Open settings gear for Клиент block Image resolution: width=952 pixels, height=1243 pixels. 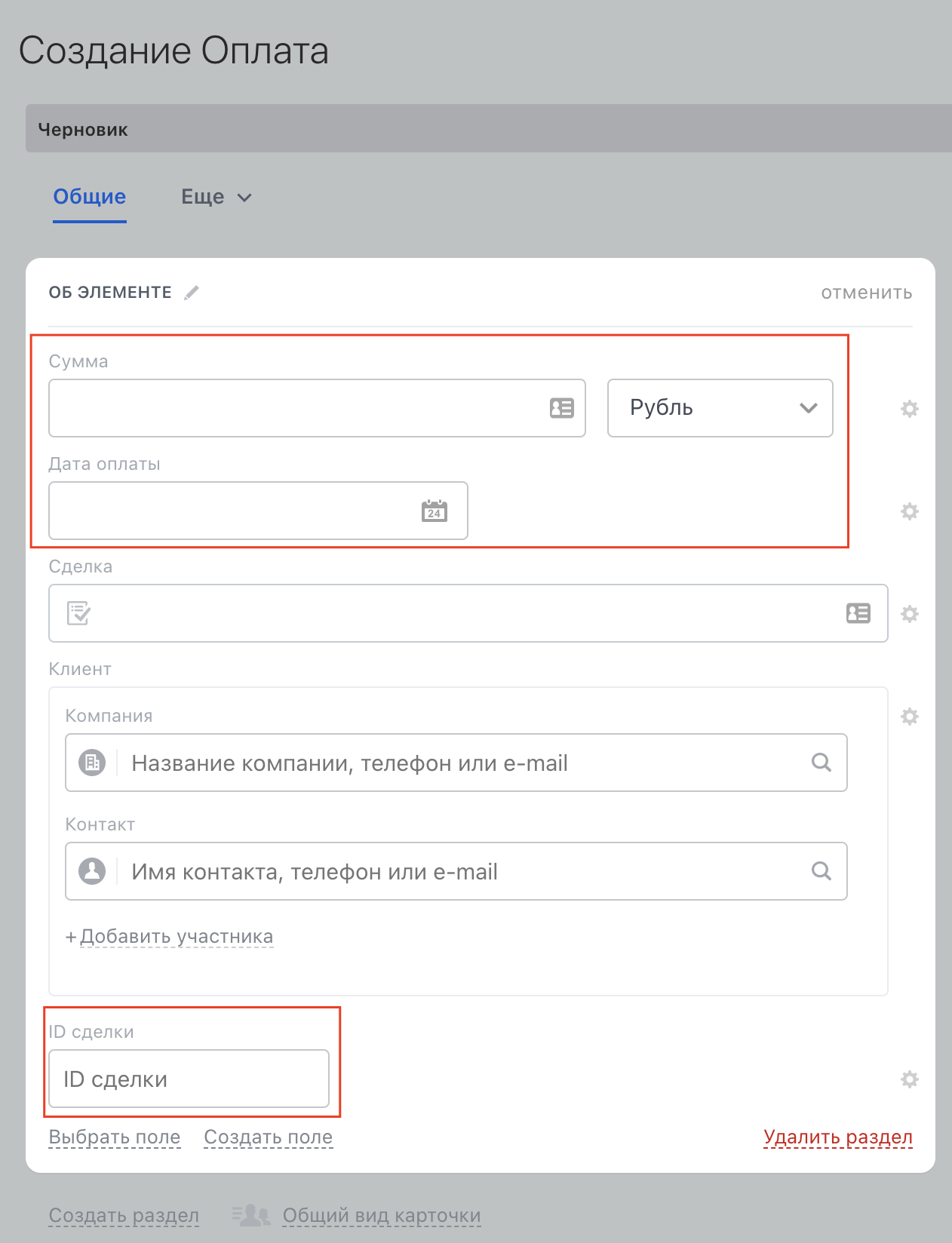click(910, 717)
